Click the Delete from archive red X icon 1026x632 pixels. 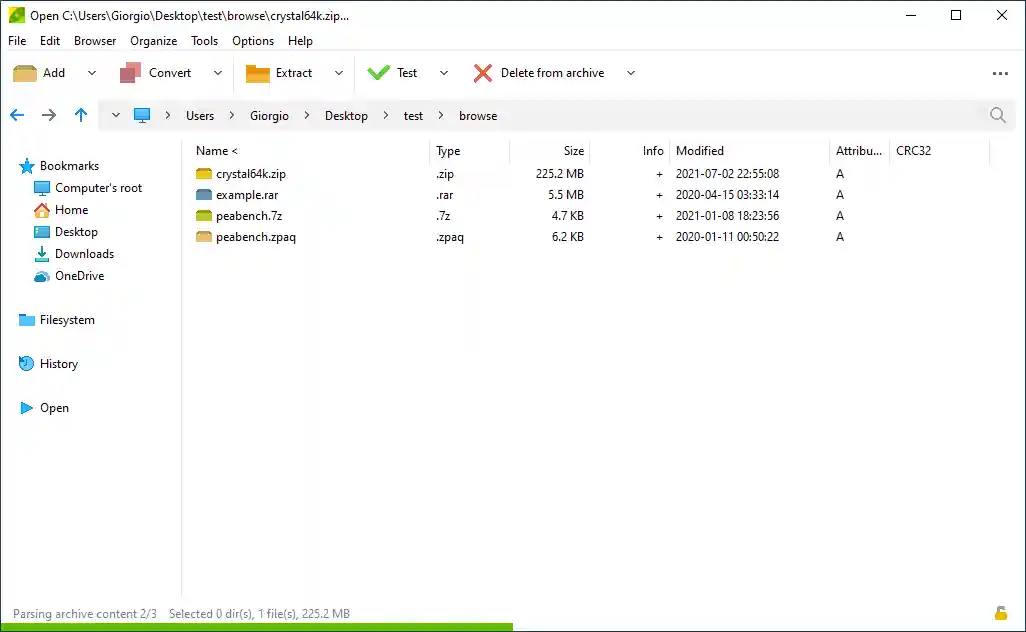point(482,72)
